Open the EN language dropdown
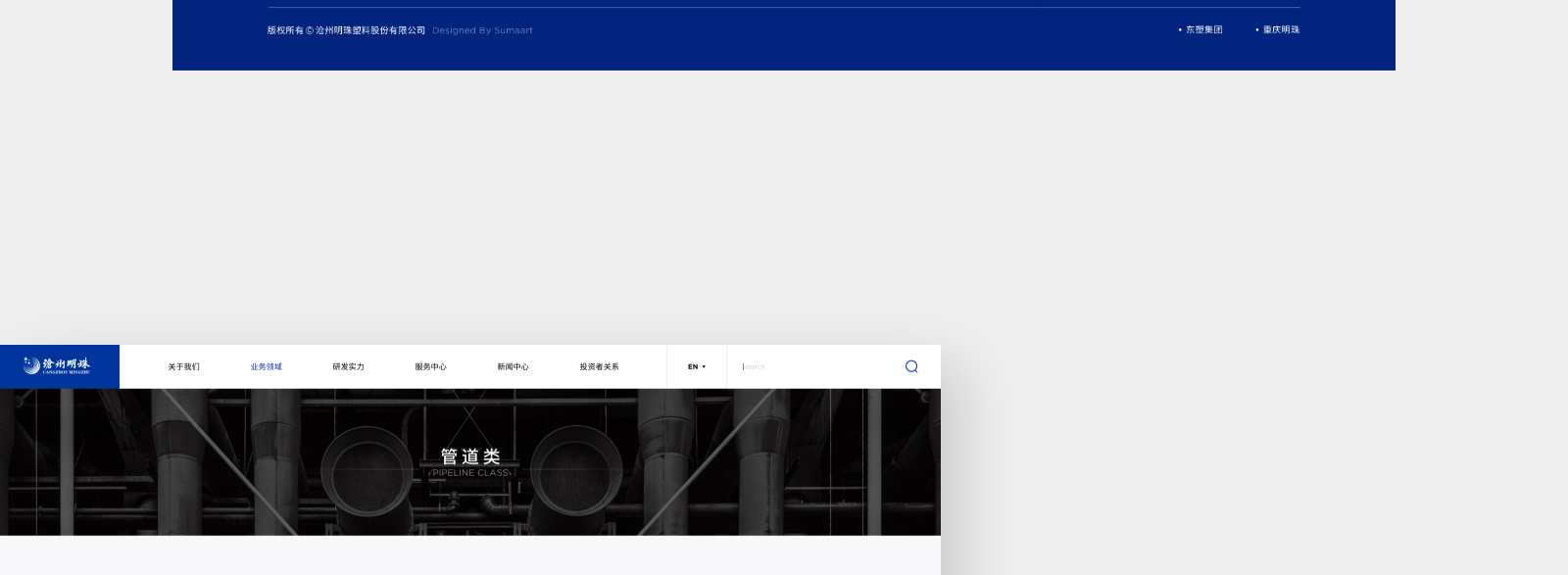Image resolution: width=1568 pixels, height=575 pixels. tap(697, 367)
